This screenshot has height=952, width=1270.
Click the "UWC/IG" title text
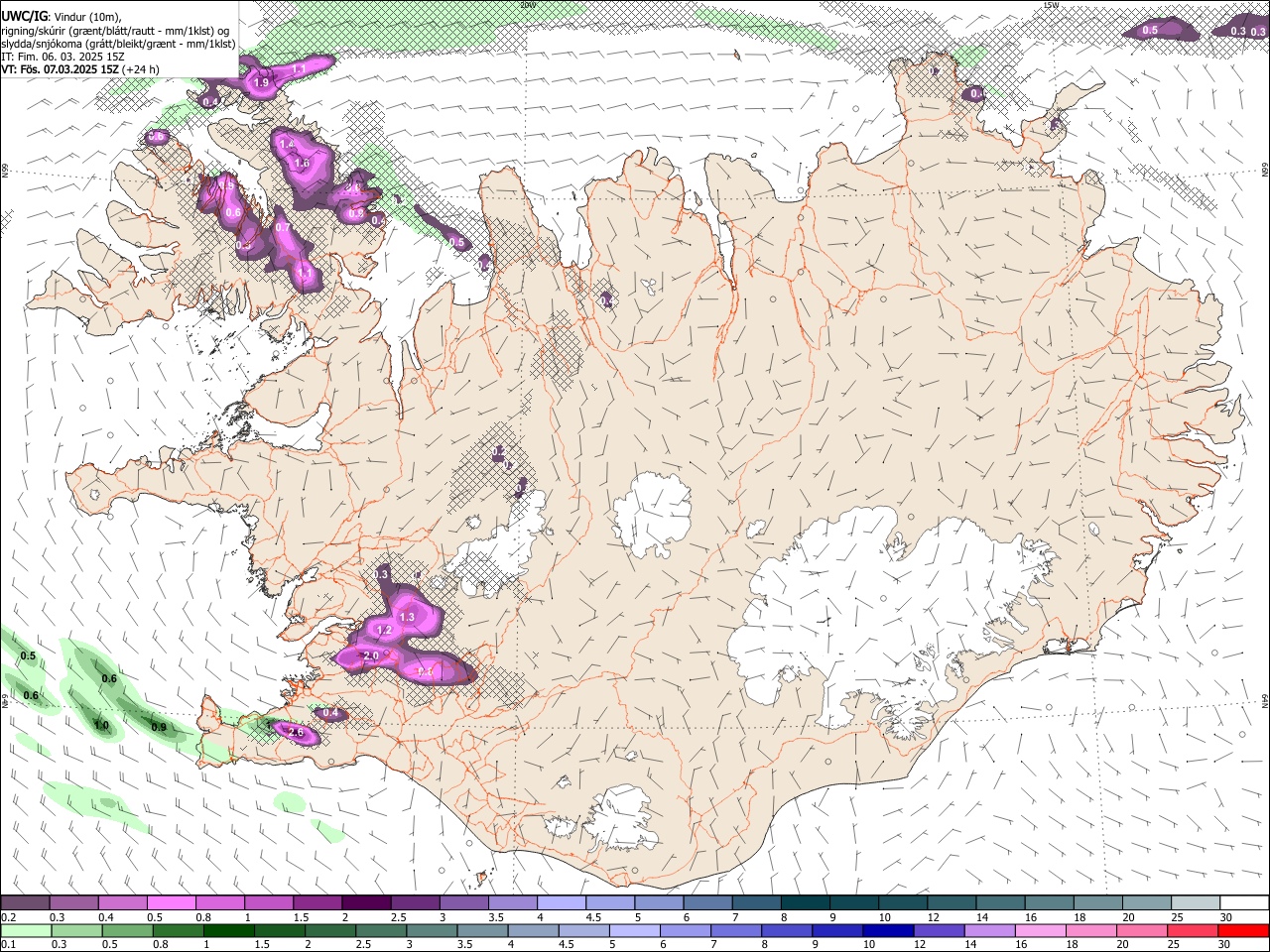pyautogui.click(x=23, y=17)
